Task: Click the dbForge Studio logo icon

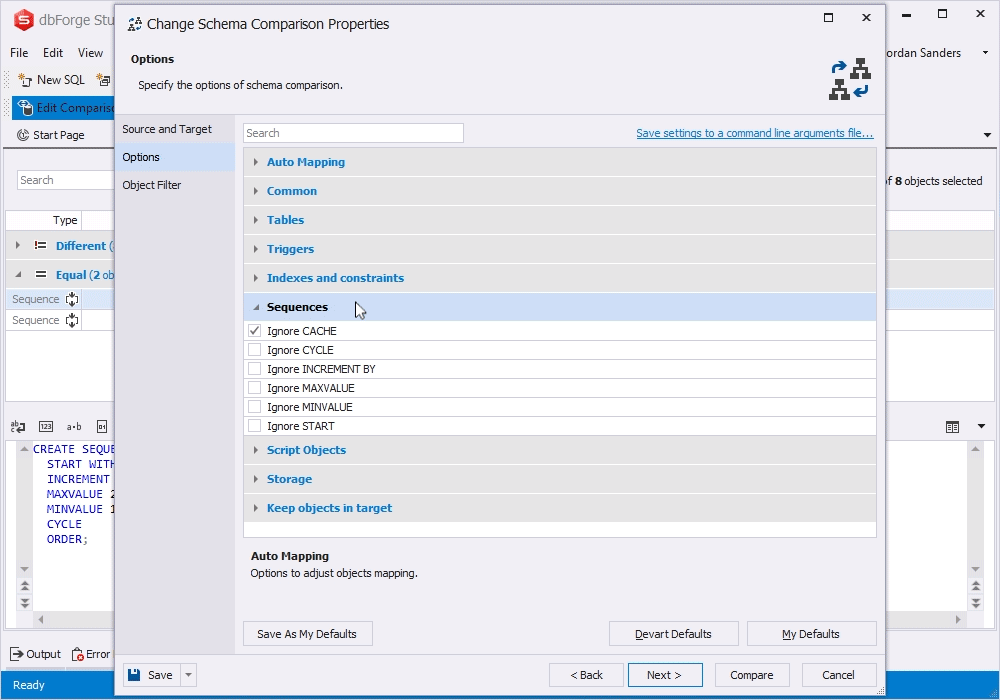Action: point(24,20)
